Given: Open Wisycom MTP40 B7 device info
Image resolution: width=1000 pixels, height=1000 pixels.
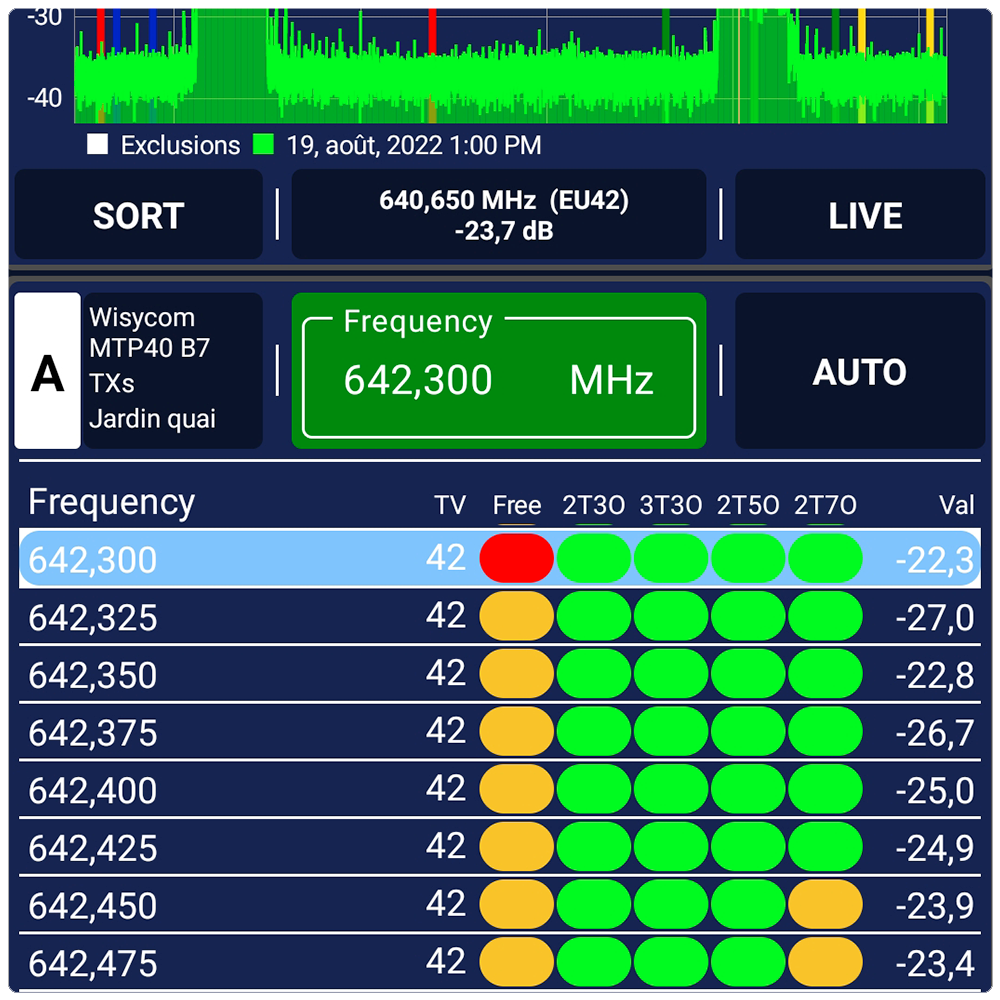Looking at the screenshot, I should coord(173,371).
